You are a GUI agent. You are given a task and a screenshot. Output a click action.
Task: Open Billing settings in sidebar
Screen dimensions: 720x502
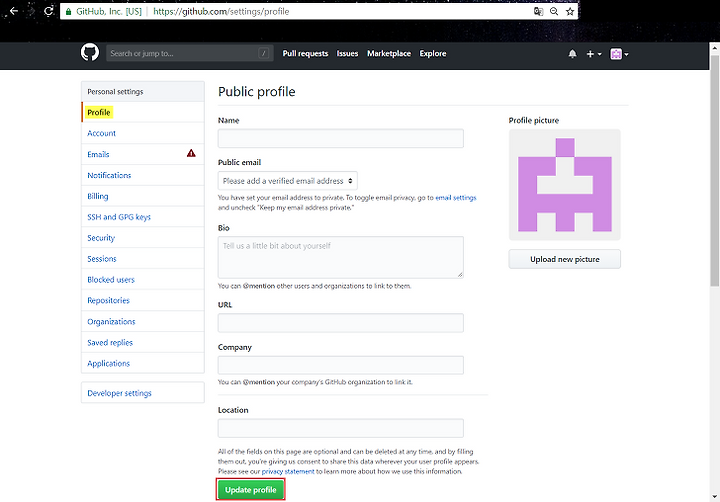[143, 196]
